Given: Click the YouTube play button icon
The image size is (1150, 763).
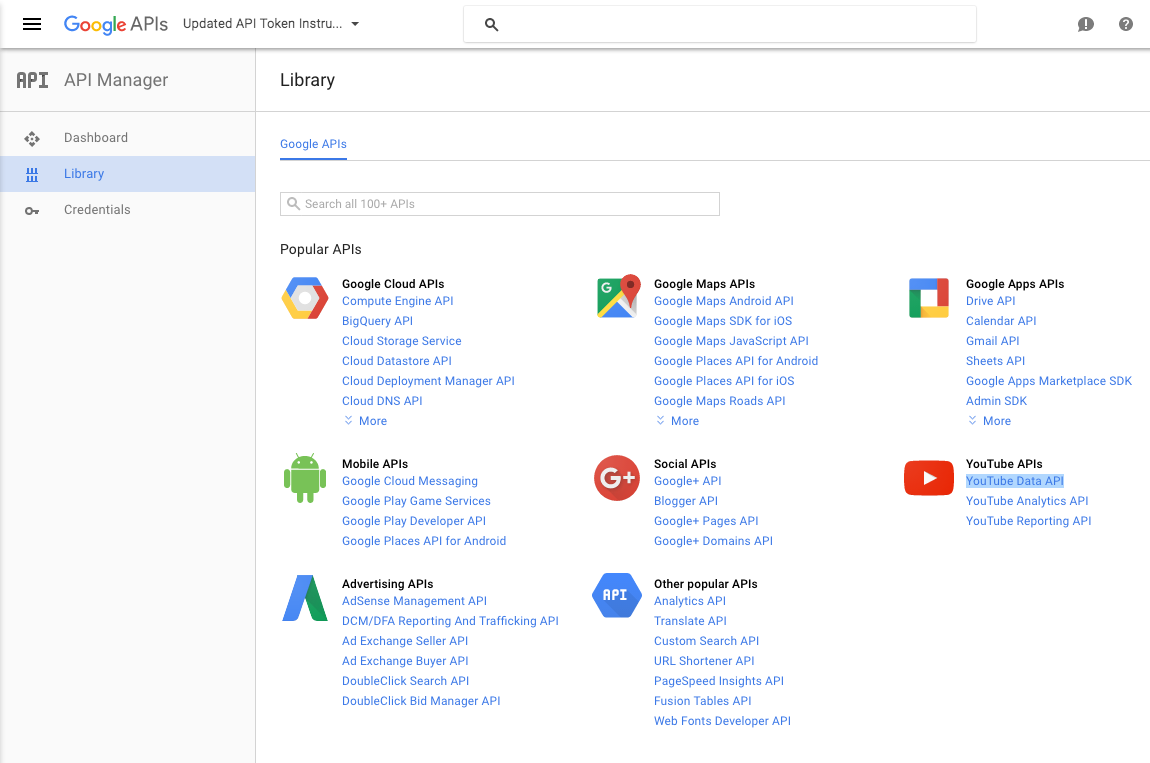Looking at the screenshot, I should pyautogui.click(x=928, y=478).
